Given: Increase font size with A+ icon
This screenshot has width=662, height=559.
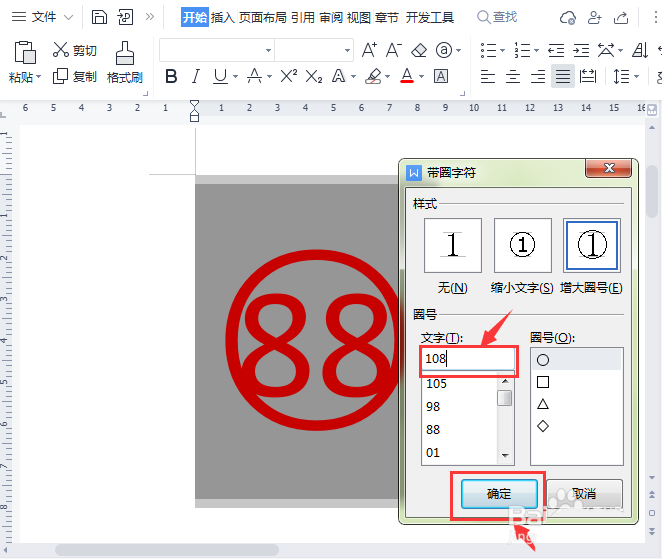Looking at the screenshot, I should (369, 50).
